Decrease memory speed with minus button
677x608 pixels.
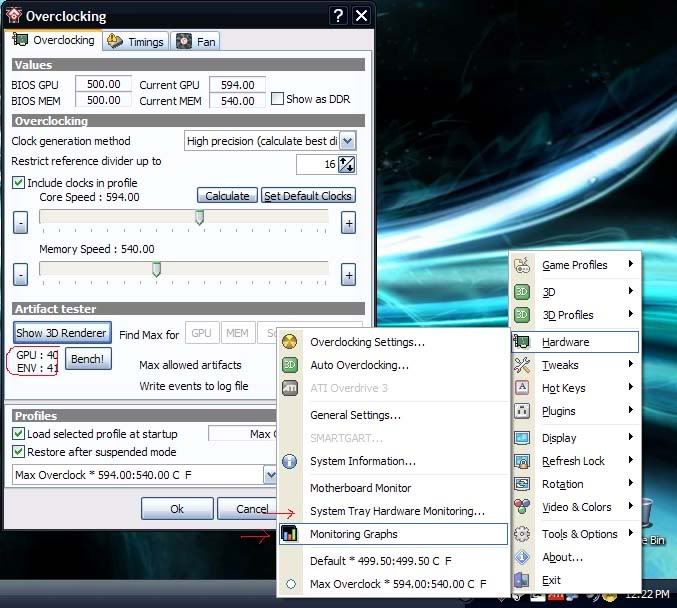click(20, 275)
